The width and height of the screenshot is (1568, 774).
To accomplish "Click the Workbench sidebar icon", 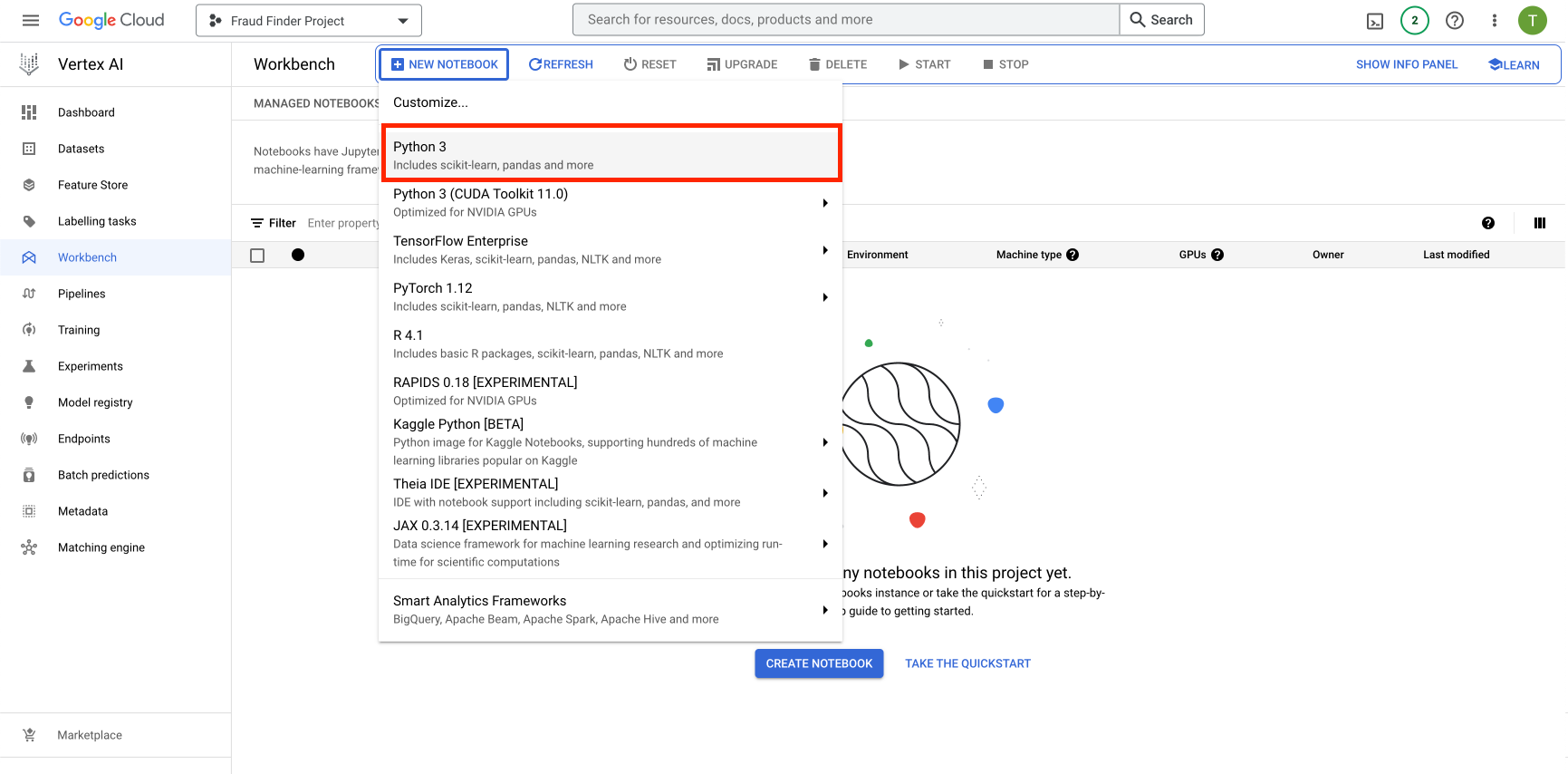I will click(x=29, y=257).
